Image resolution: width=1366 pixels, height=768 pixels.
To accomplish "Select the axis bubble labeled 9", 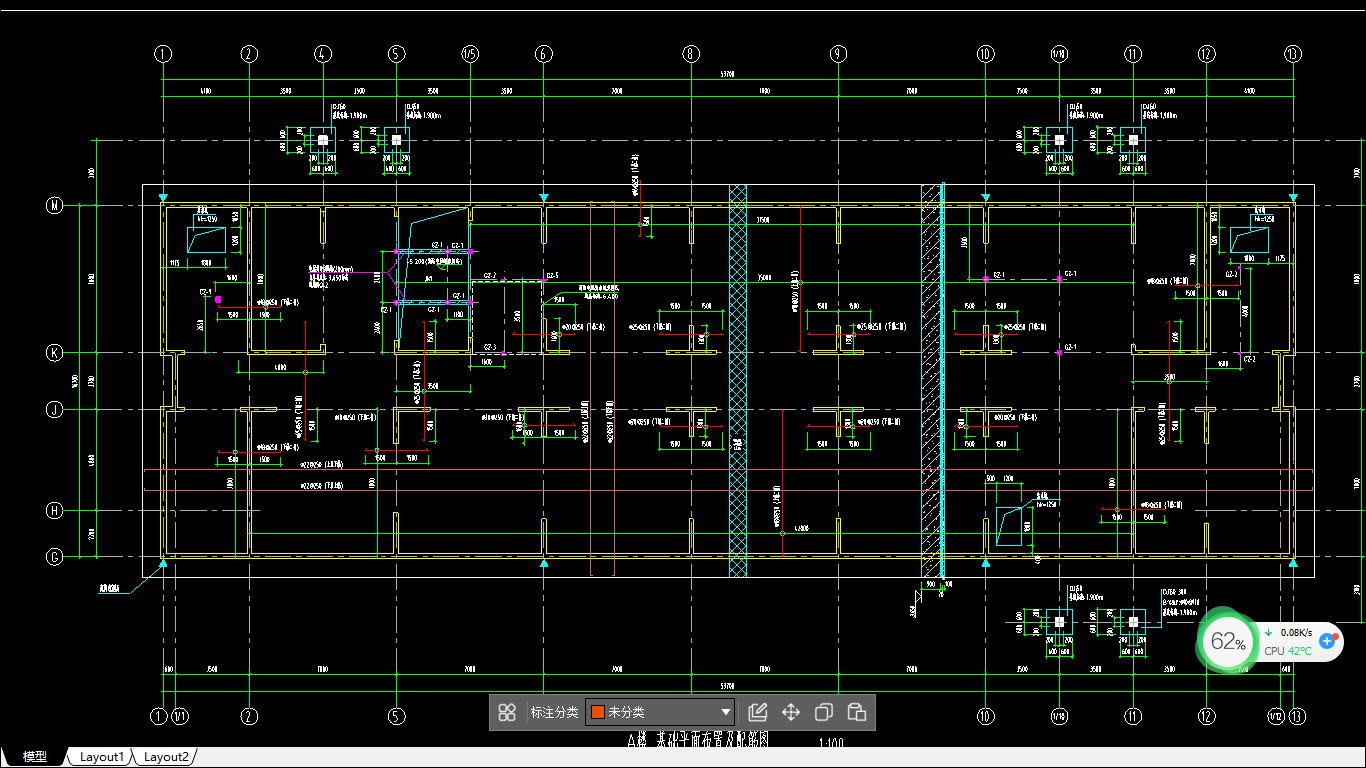I will click(x=838, y=54).
